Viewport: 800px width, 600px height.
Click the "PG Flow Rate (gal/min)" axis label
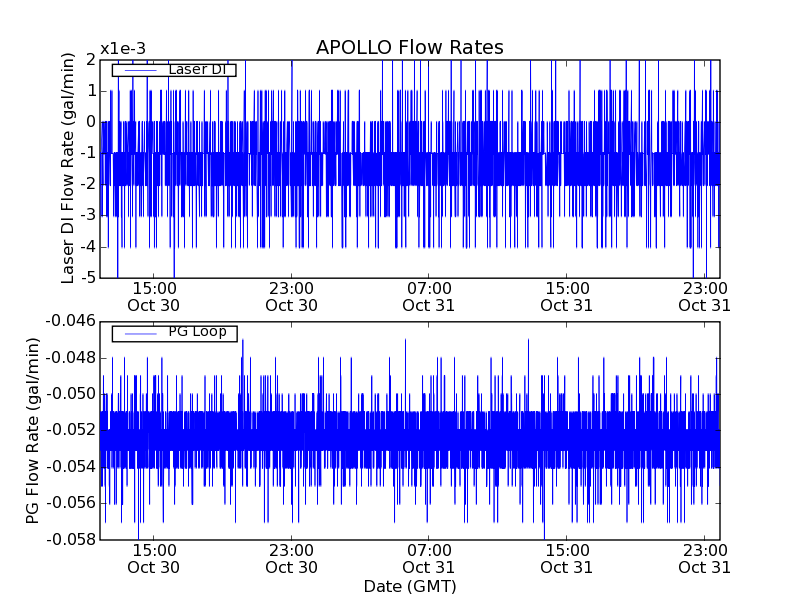32,430
